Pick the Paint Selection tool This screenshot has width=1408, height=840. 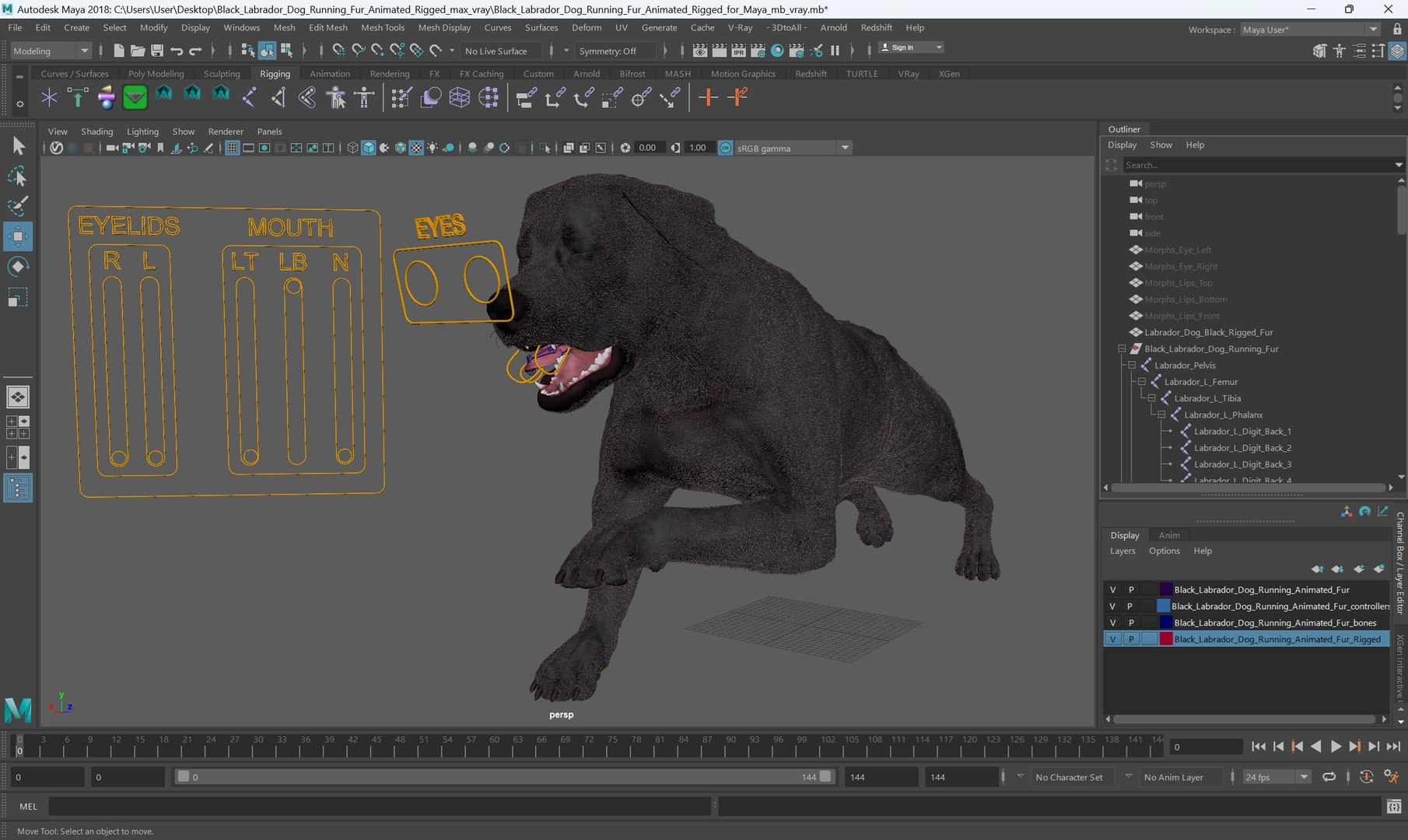17,206
